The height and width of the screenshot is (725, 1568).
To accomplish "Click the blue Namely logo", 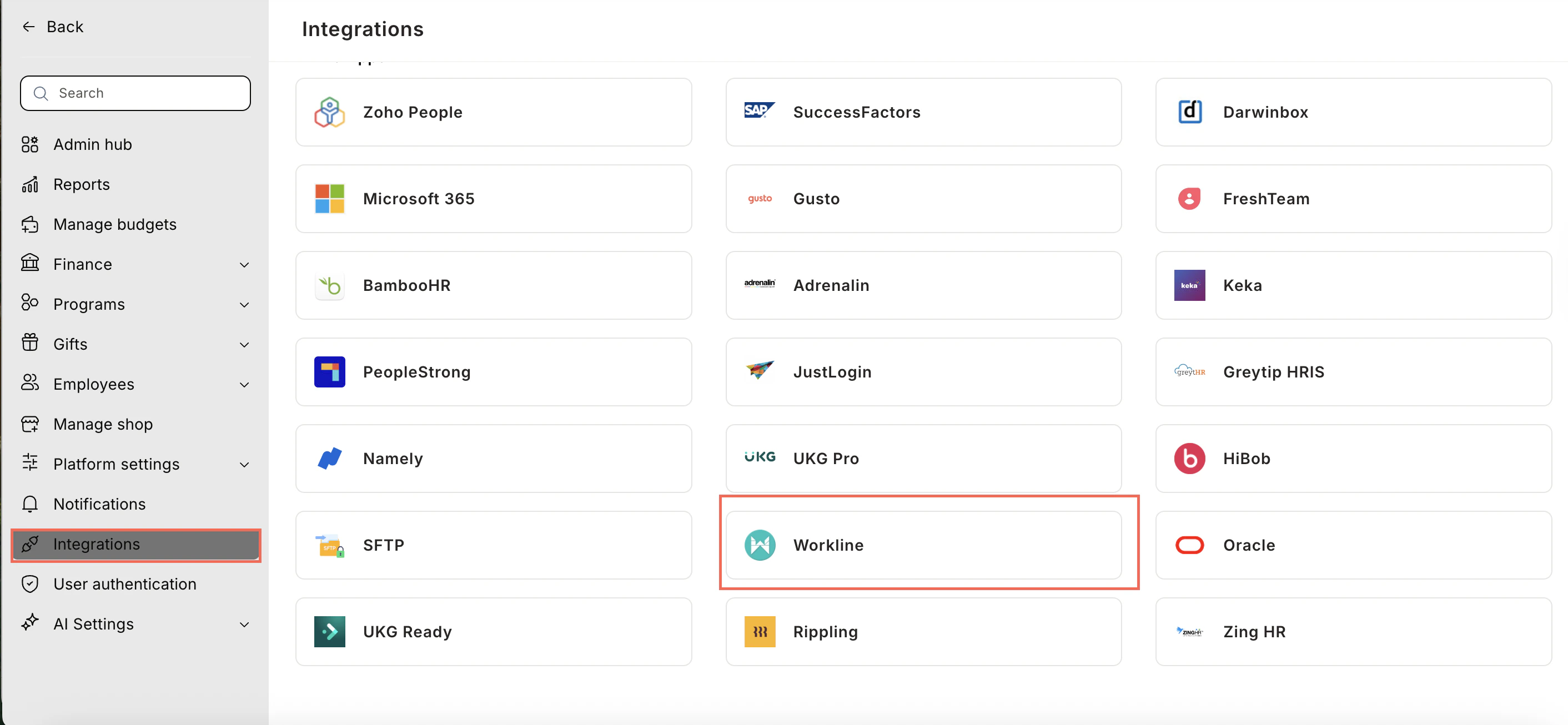I will coord(329,459).
